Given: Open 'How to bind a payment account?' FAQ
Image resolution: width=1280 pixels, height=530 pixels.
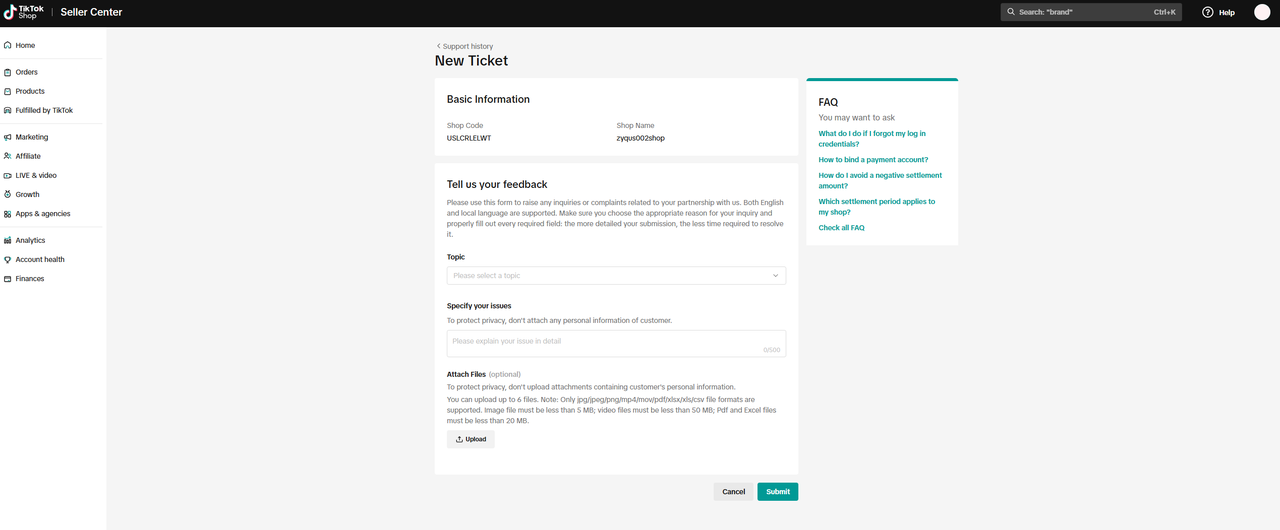Looking at the screenshot, I should (873, 160).
